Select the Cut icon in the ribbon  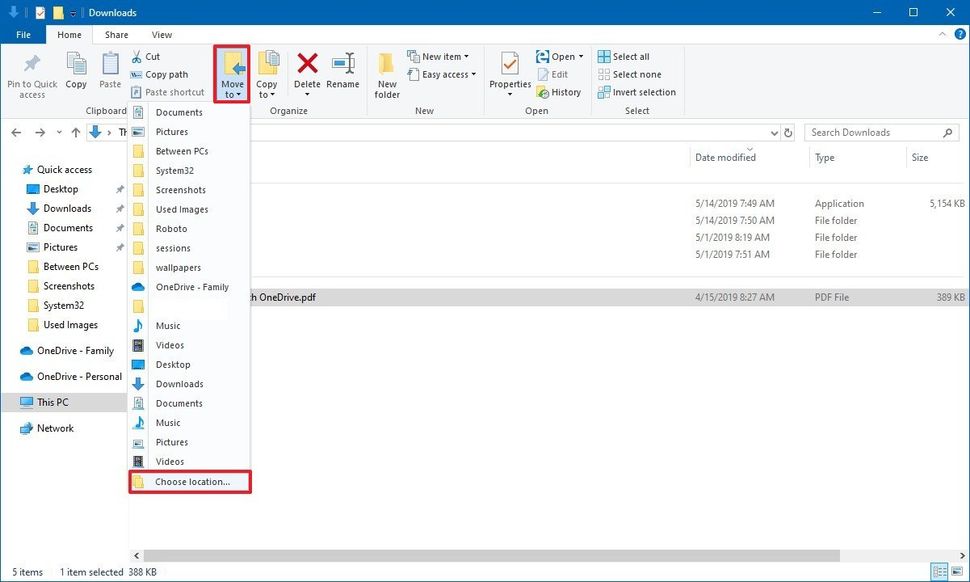pyautogui.click(x=152, y=58)
